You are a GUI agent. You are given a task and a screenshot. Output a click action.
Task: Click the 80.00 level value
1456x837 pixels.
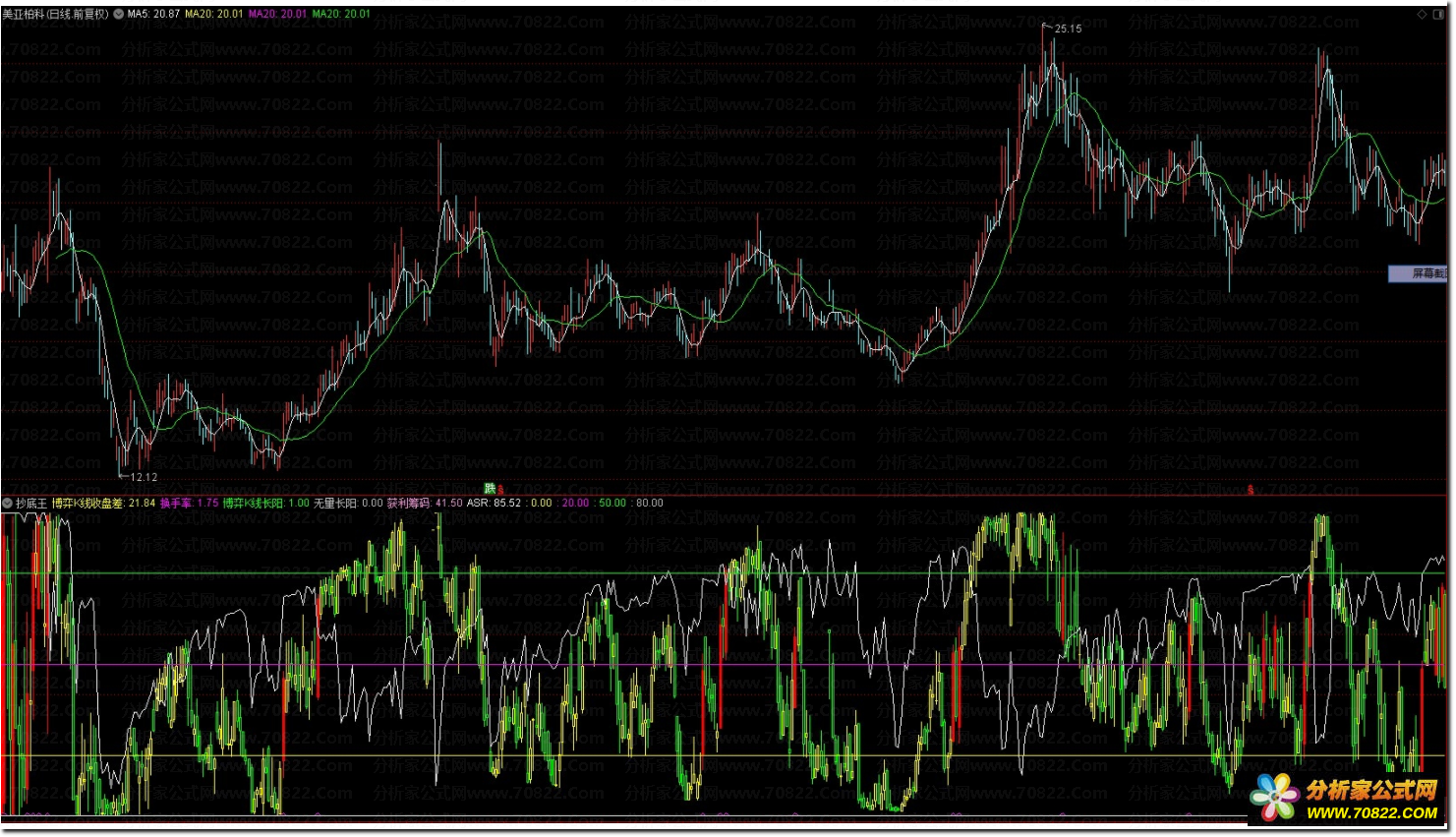click(x=650, y=503)
